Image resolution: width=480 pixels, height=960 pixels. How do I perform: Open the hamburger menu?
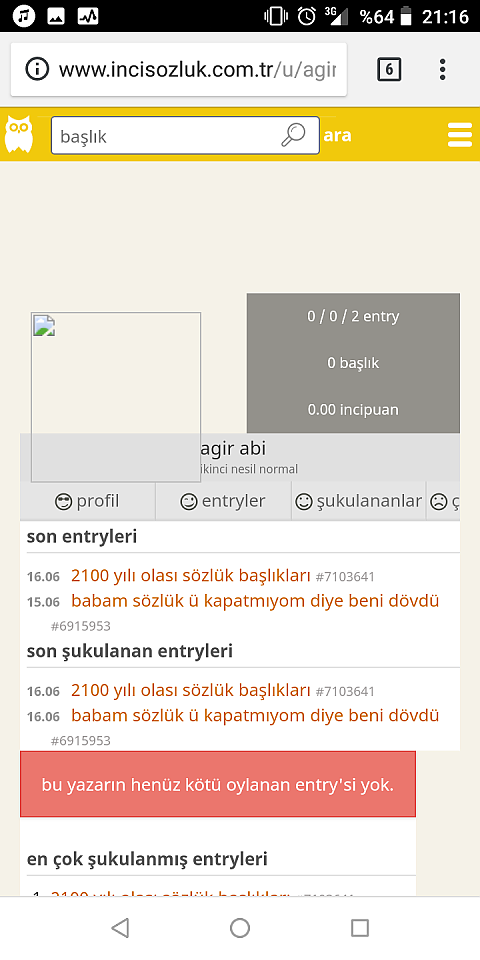pyautogui.click(x=460, y=135)
